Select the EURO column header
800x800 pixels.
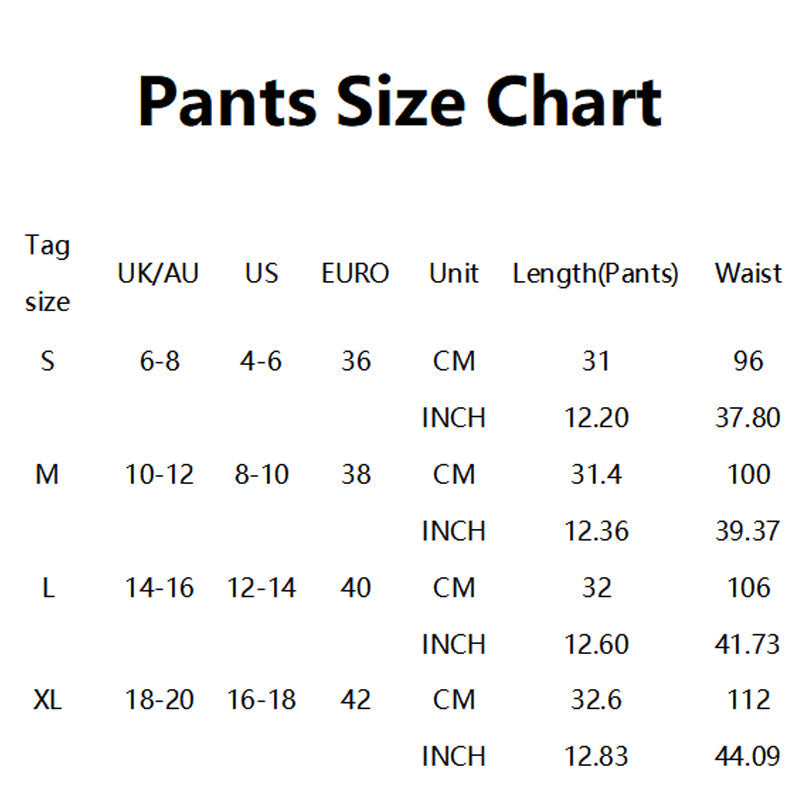coord(355,273)
